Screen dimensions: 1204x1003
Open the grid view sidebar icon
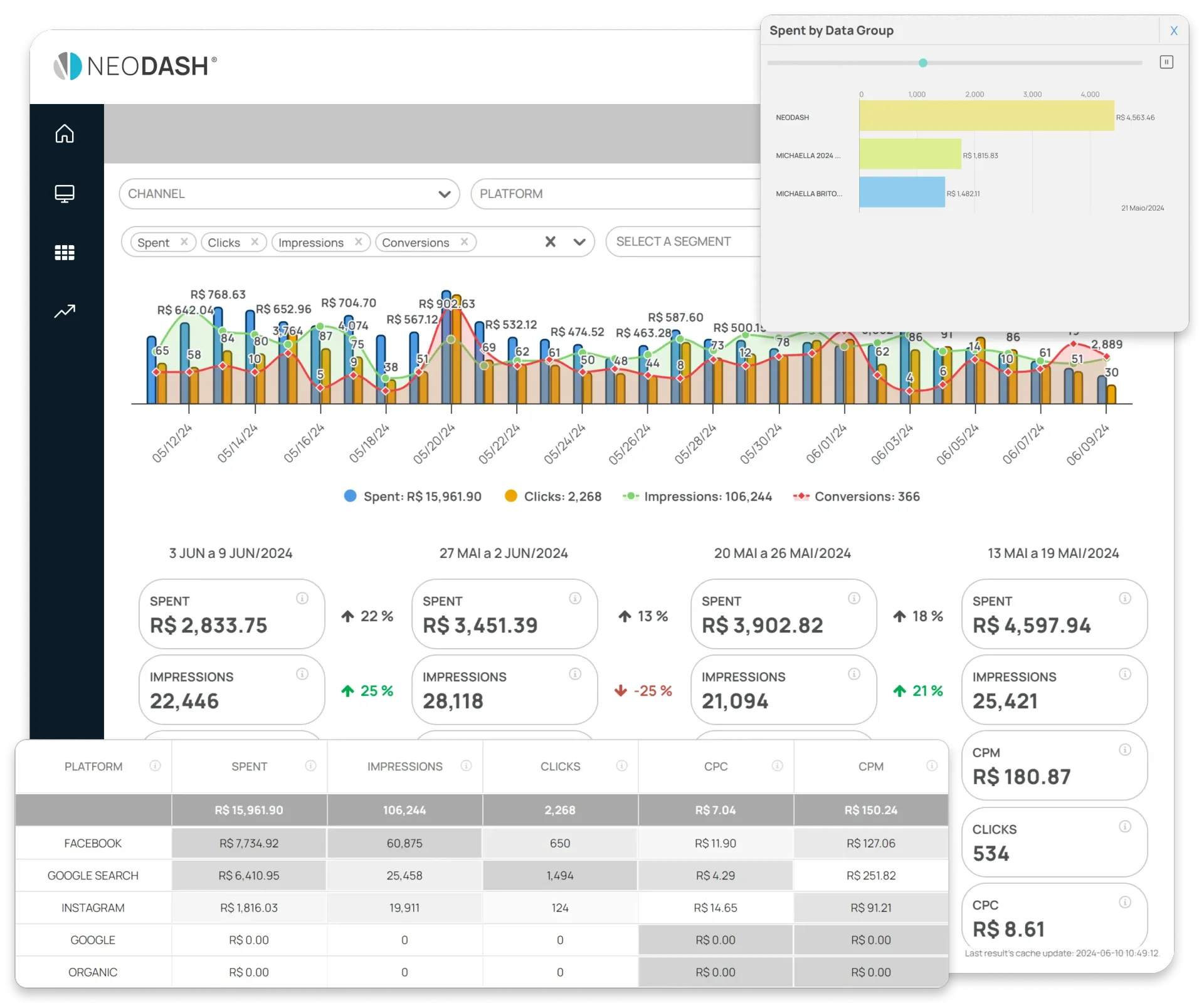click(65, 253)
